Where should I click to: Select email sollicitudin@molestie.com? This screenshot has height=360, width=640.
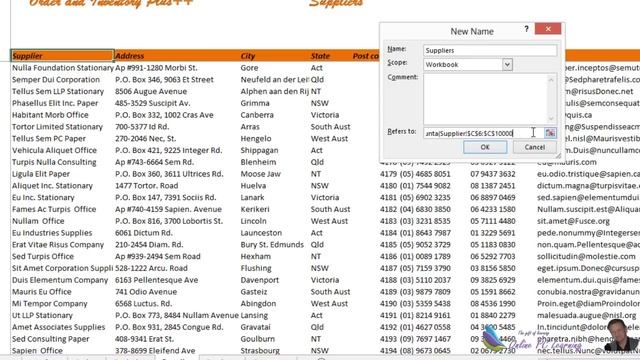(x=588, y=257)
